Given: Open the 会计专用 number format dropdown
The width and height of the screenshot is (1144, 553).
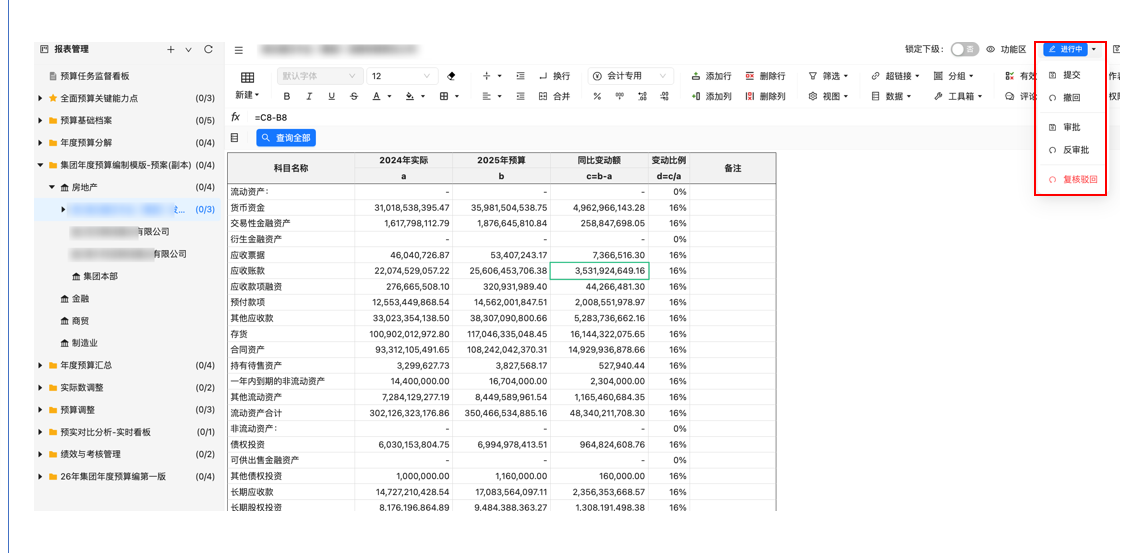Looking at the screenshot, I should [x=630, y=76].
